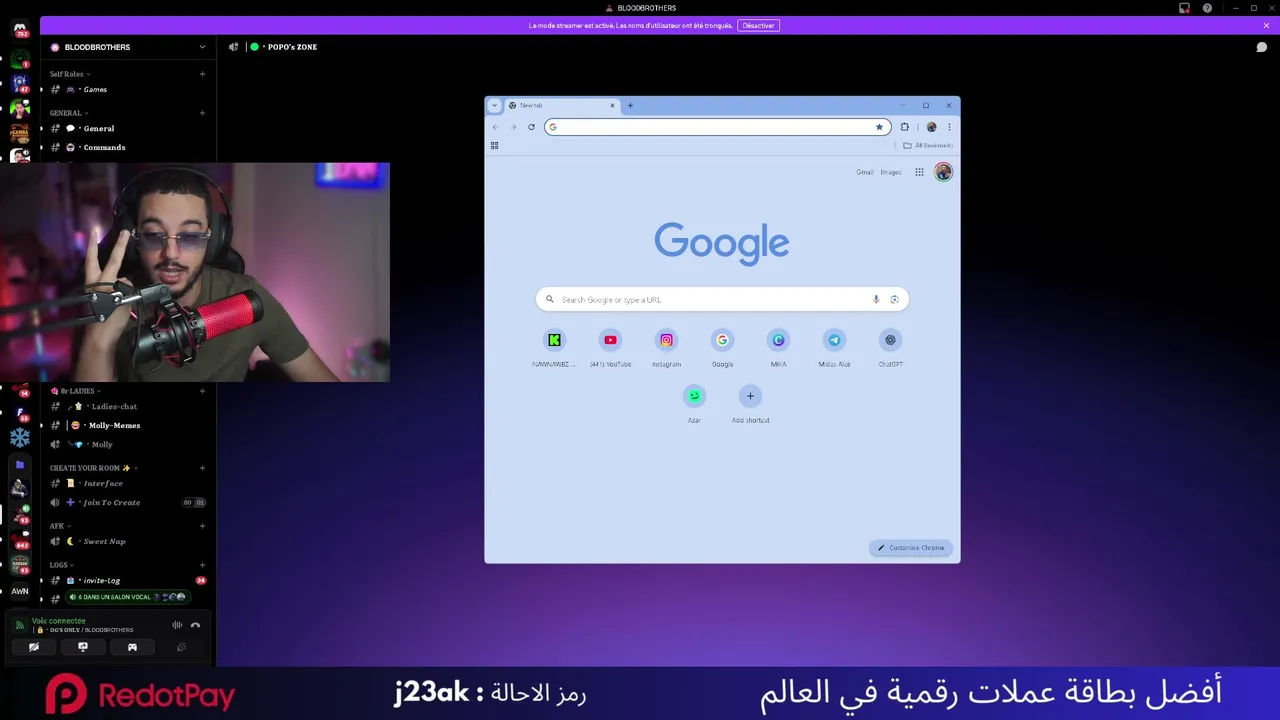Open the Azar shortcut
This screenshot has height=720, width=1280.
694,403
